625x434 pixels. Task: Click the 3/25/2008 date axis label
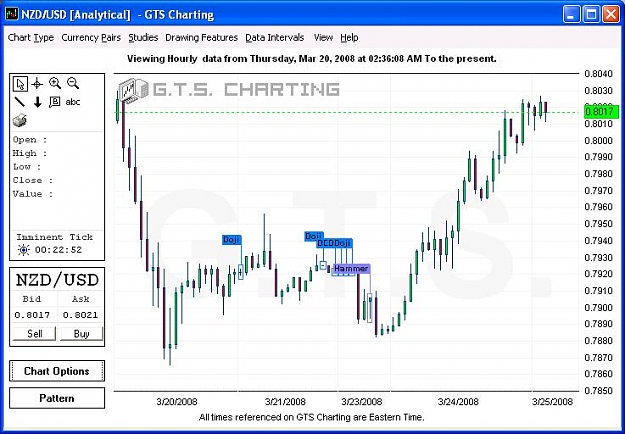552,401
